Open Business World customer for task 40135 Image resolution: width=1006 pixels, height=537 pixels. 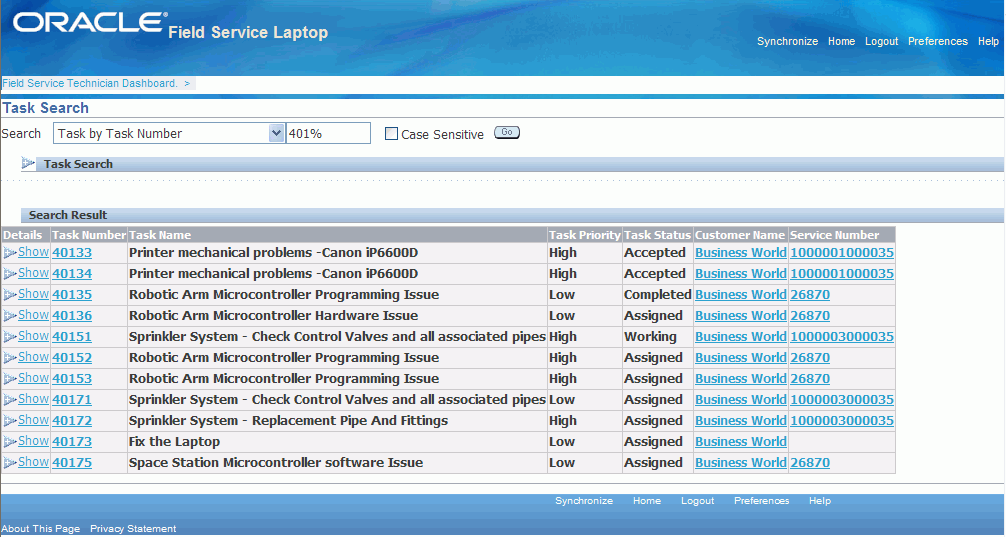point(740,295)
